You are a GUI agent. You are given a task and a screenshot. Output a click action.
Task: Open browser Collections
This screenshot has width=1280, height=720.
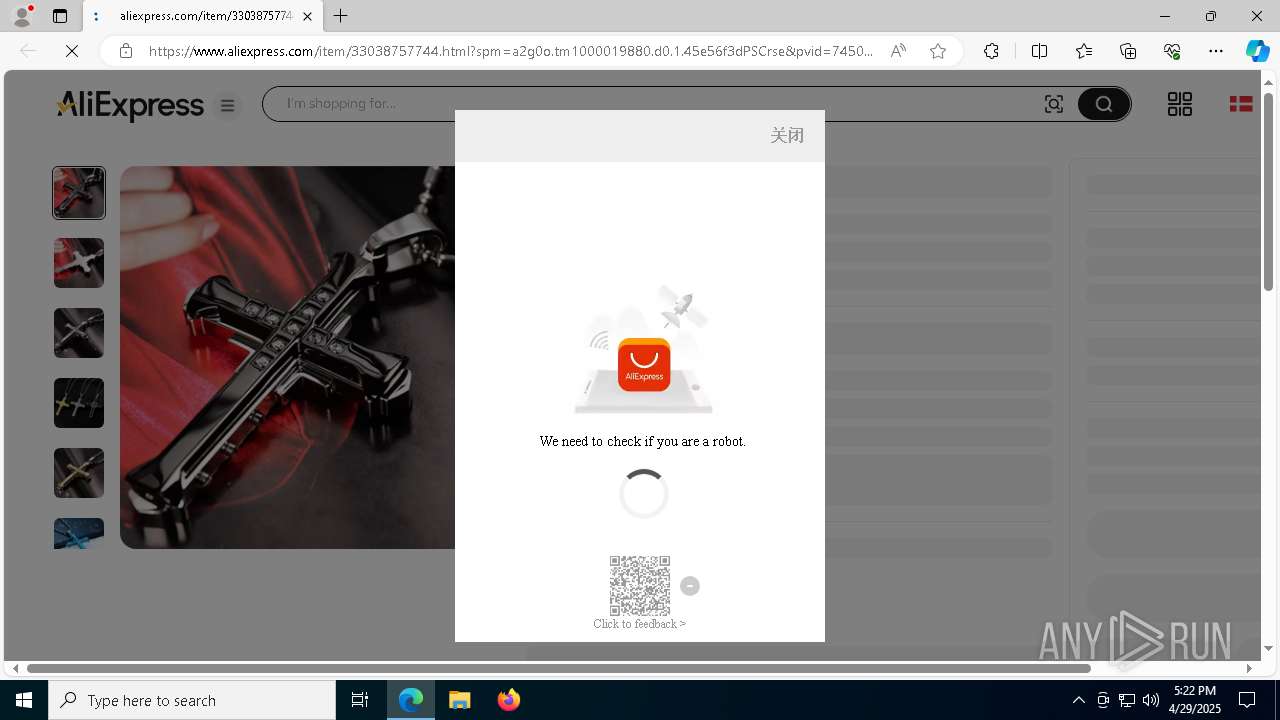[1128, 51]
